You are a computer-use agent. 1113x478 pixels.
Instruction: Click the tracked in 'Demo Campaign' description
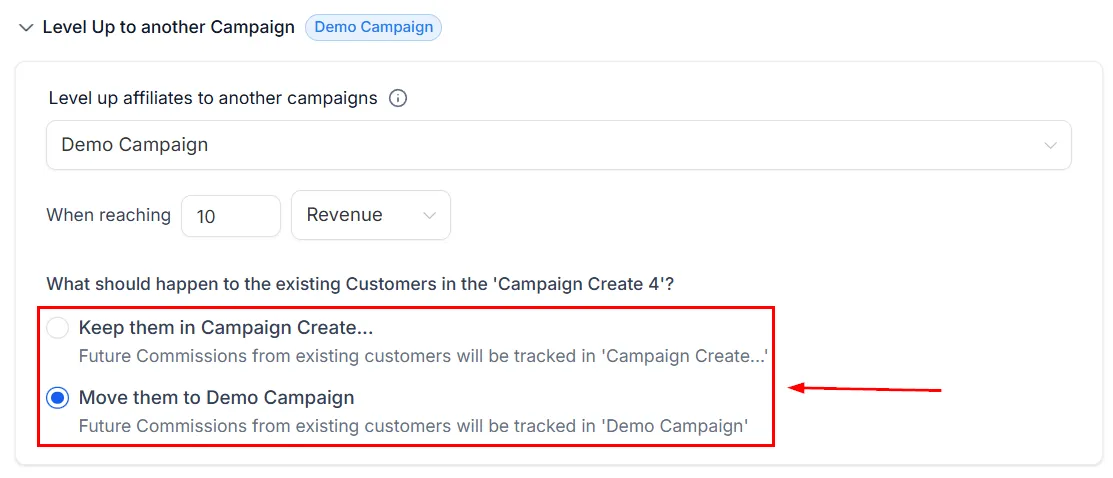(414, 426)
